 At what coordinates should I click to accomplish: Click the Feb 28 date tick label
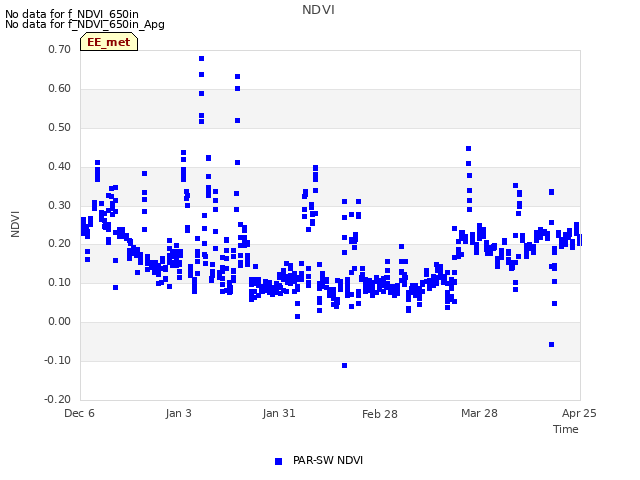[x=380, y=414]
